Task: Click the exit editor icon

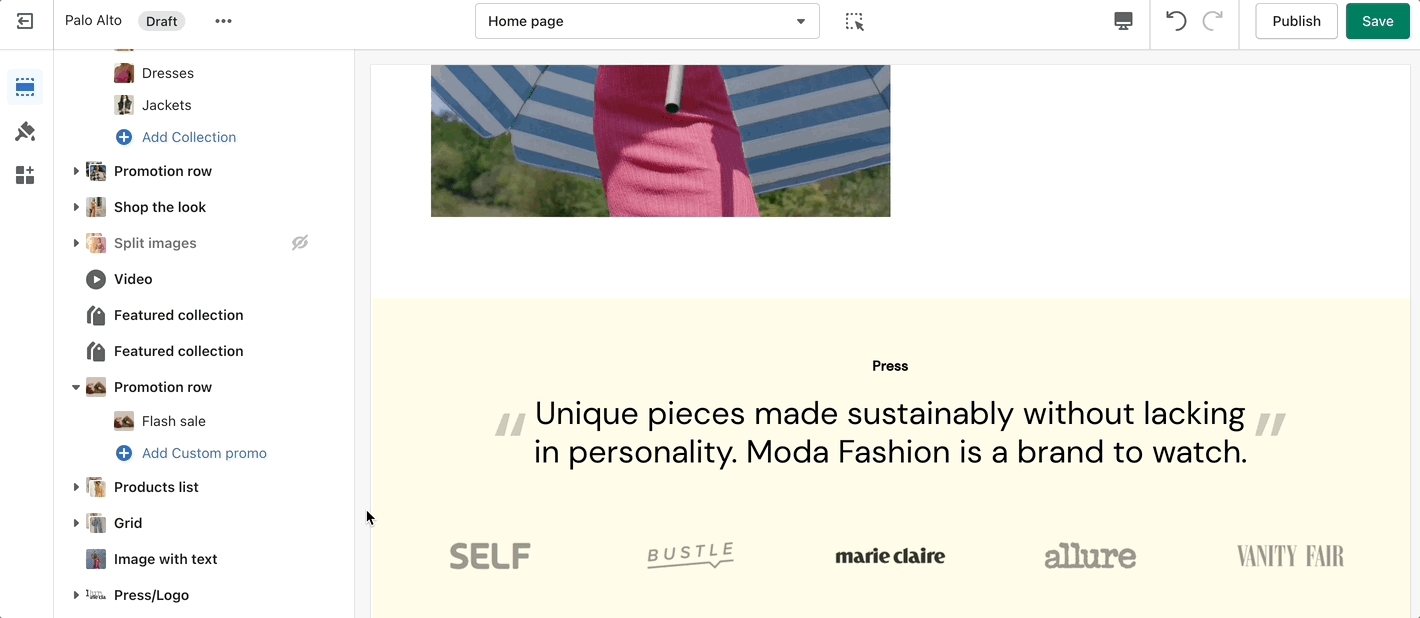Action: (x=25, y=21)
